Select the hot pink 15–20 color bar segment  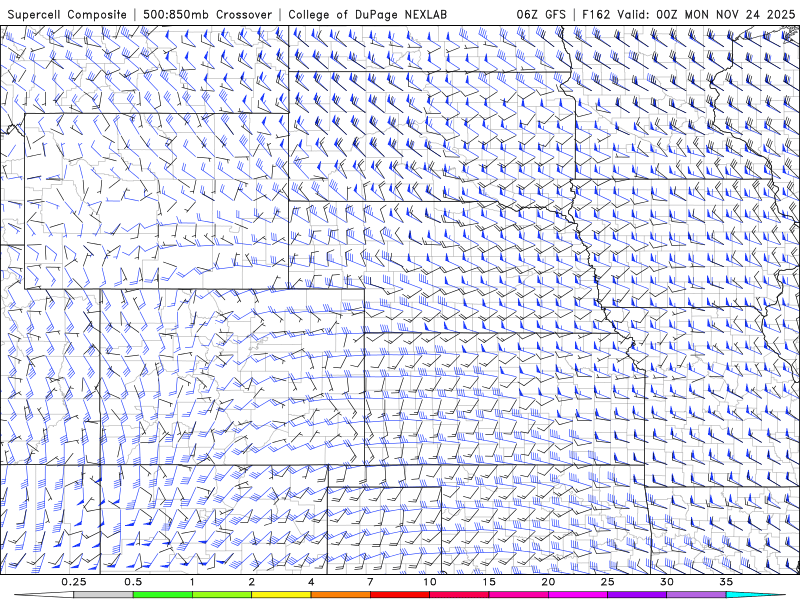(518, 595)
